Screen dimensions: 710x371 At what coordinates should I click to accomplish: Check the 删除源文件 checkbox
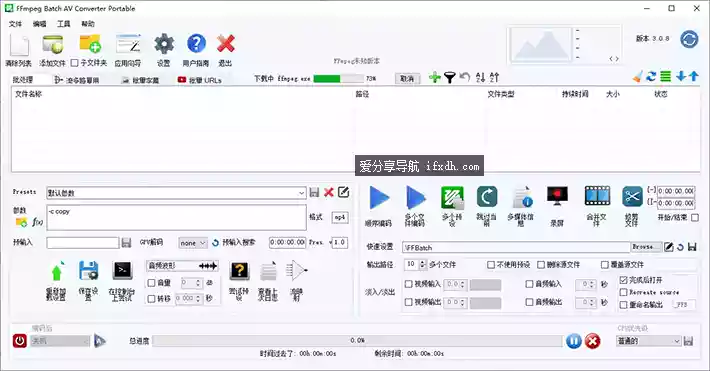click(x=541, y=265)
